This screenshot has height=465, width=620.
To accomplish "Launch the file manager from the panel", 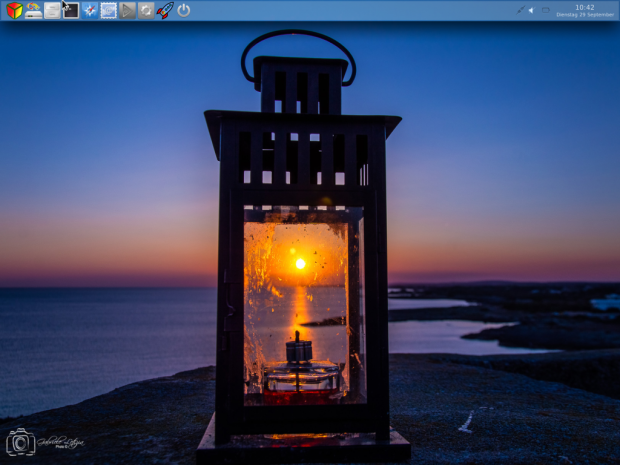I will tap(52, 10).
